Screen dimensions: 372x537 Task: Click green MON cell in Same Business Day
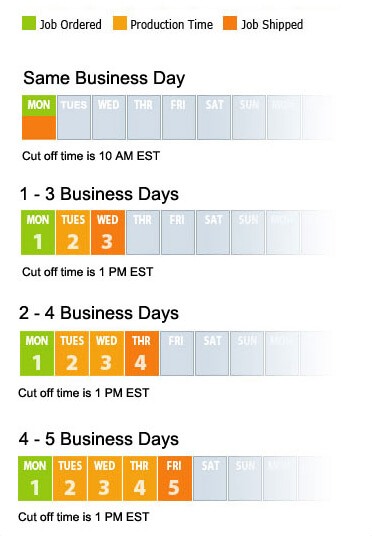tap(39, 105)
